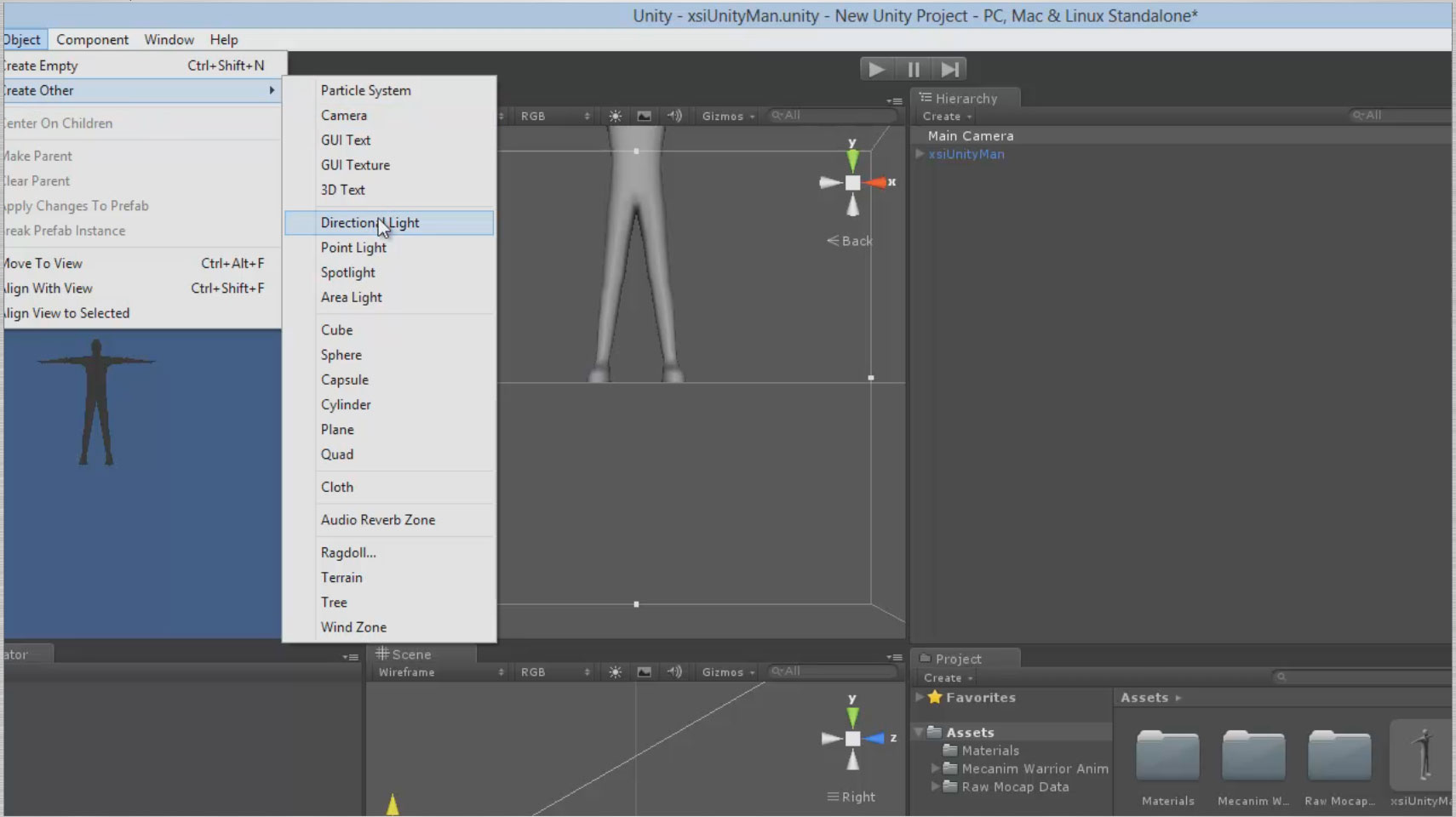Select Main Camera in Hierarchy
Screen dimensions: 1456x817
[971, 135]
